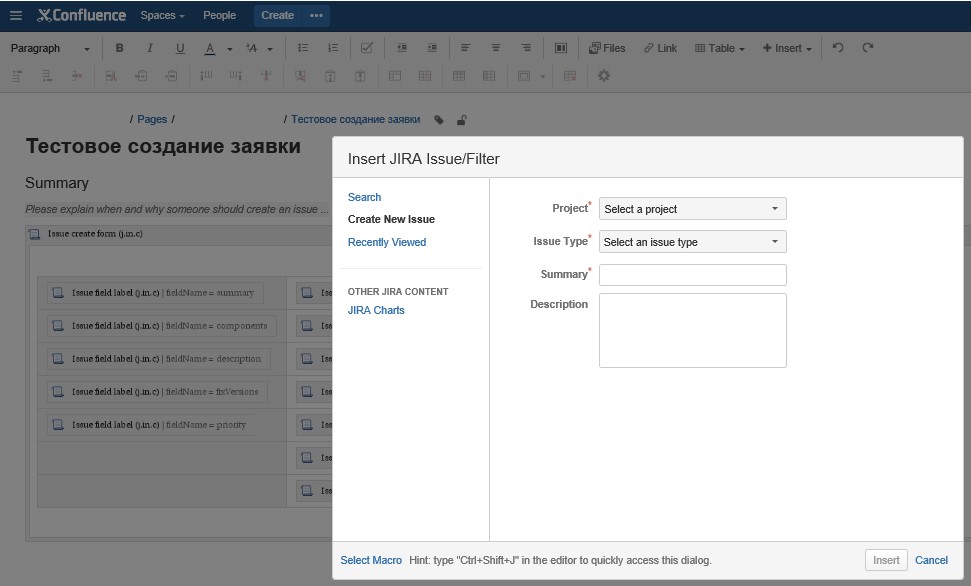This screenshot has width=971, height=586.
Task: Open the Spaces menu
Action: pos(162,15)
